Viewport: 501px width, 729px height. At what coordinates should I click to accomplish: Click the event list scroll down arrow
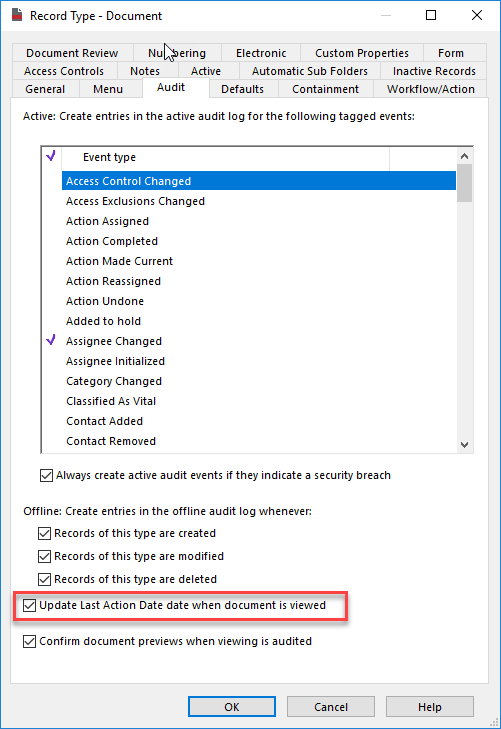(x=464, y=444)
